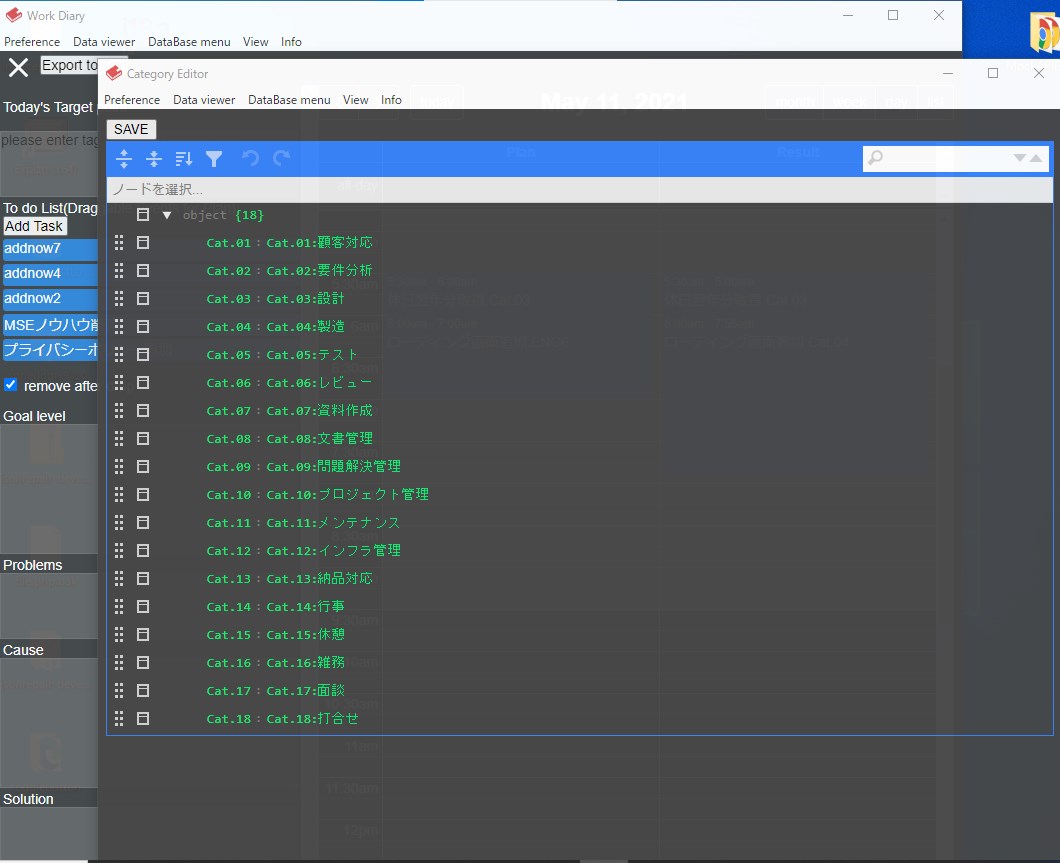Image resolution: width=1060 pixels, height=863 pixels.
Task: Open Data viewer menu in Work Diary window
Action: click(104, 41)
